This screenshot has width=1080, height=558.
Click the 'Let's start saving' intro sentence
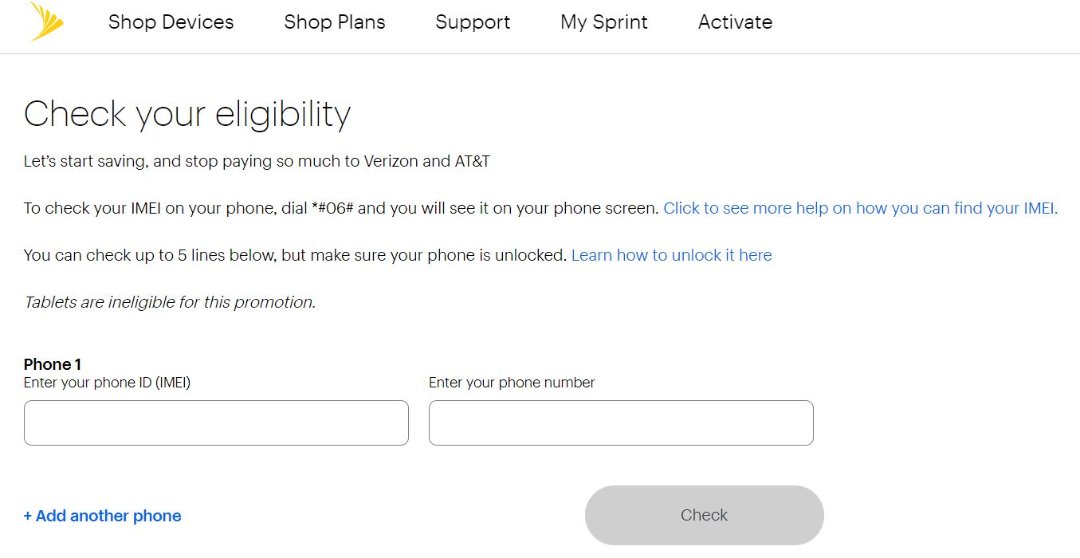click(256, 161)
